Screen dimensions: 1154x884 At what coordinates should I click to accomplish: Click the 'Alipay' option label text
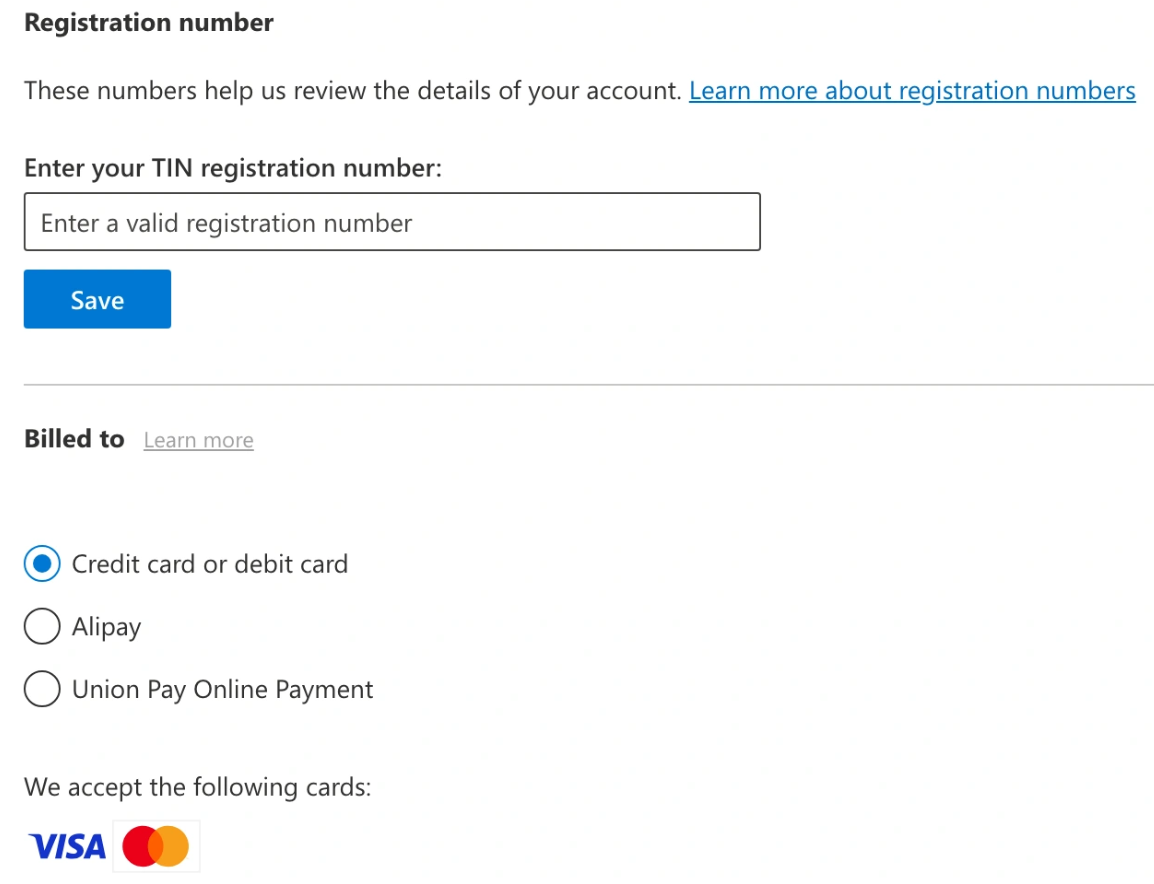(107, 627)
